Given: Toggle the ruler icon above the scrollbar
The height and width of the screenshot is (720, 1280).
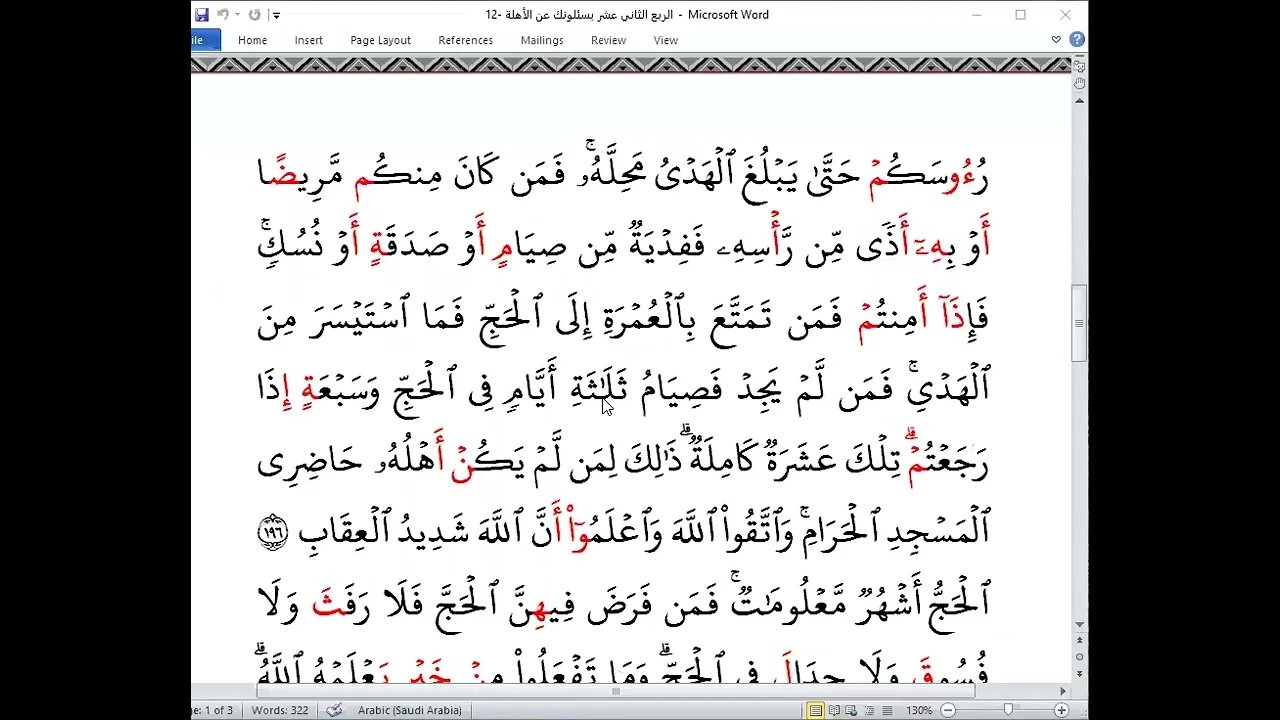Looking at the screenshot, I should click(1079, 66).
